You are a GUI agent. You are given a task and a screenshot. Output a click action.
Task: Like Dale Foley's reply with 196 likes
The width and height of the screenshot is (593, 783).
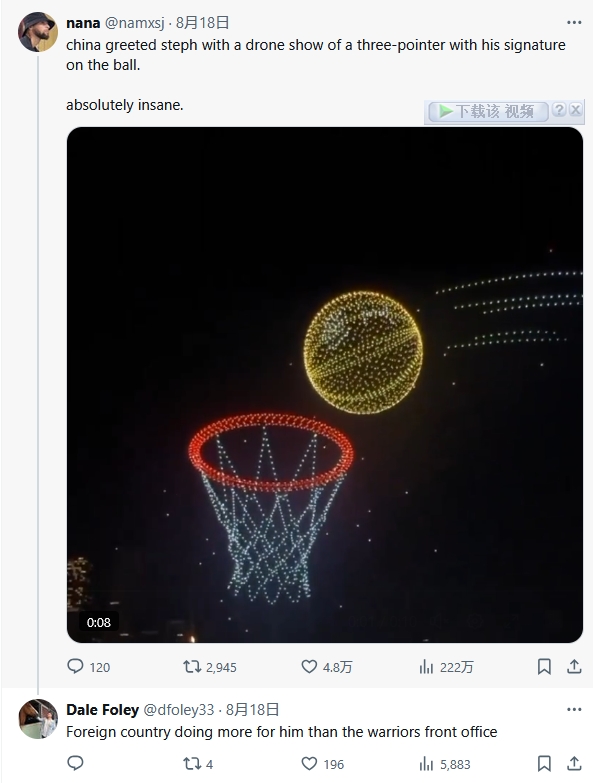(309, 764)
